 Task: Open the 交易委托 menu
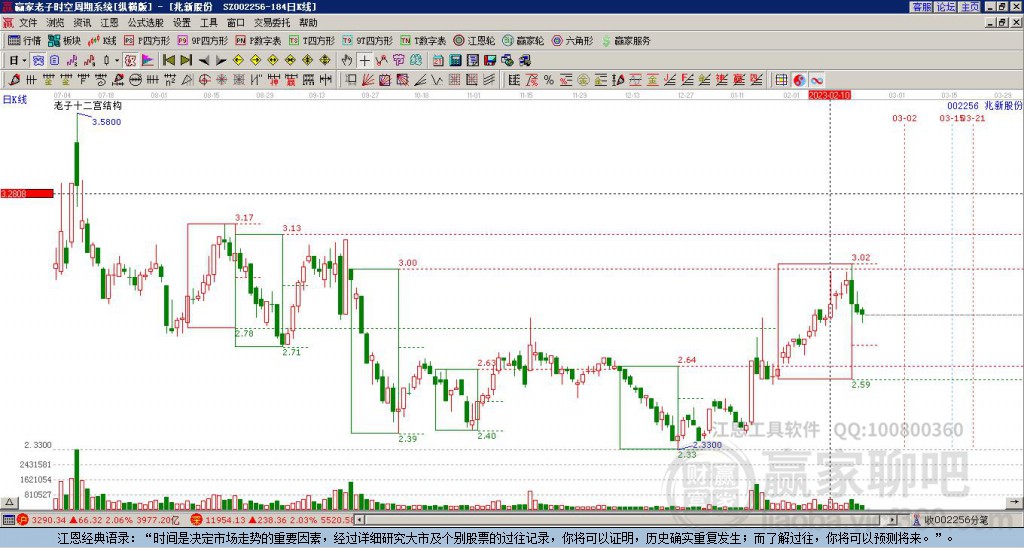(x=272, y=23)
